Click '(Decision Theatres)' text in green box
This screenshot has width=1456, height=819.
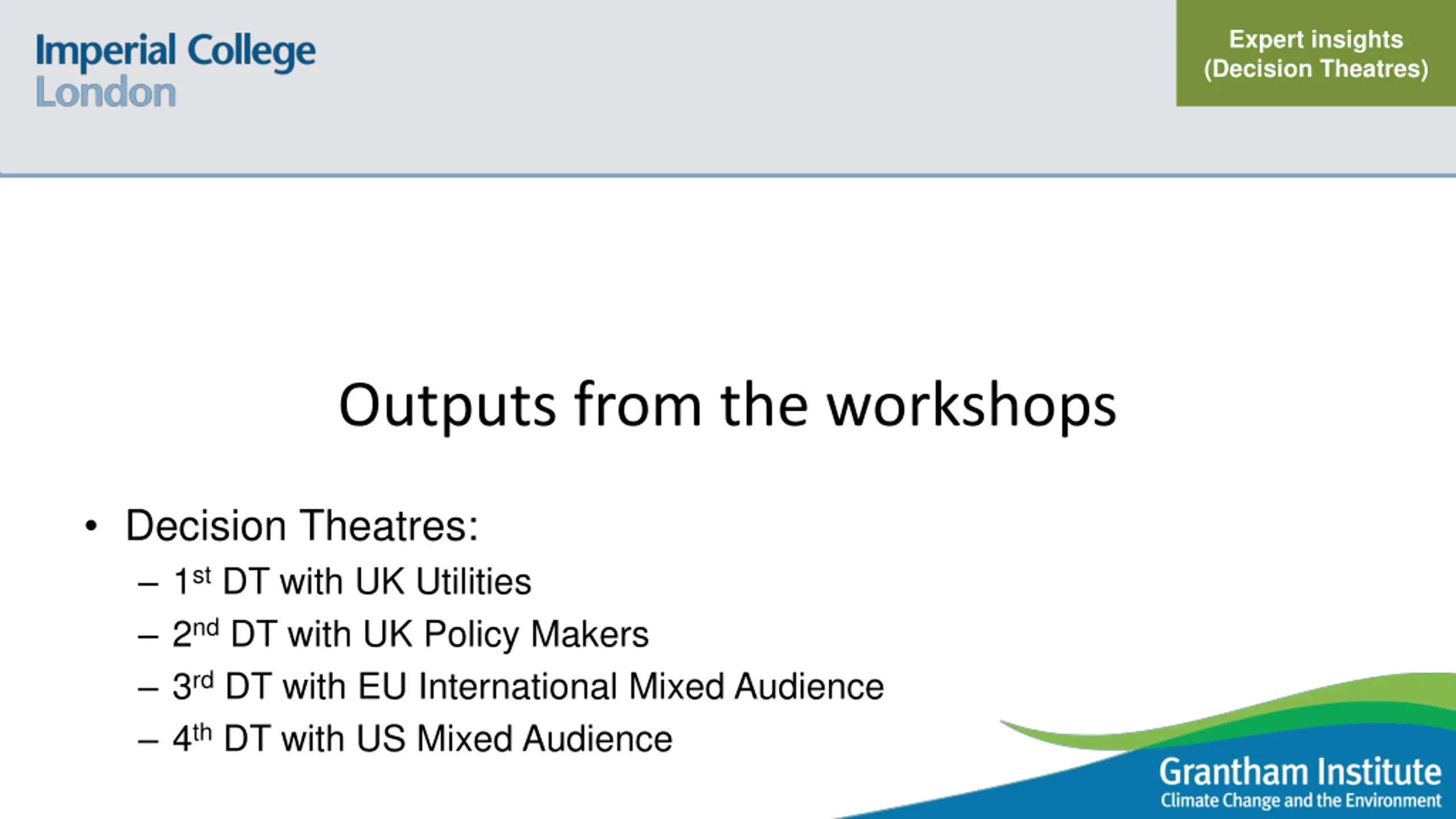point(1316,69)
